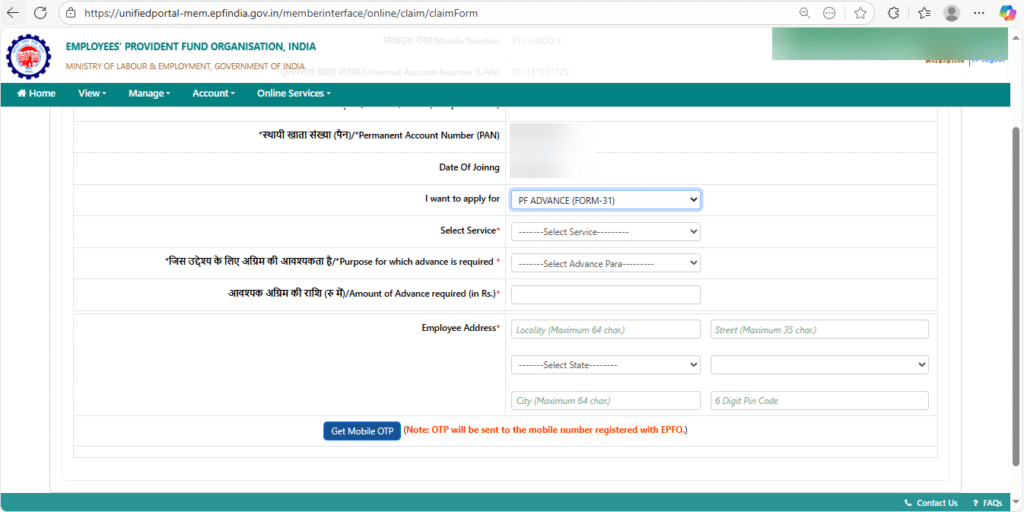This screenshot has height=512, width=1024.
Task: Open the Select State dropdown
Action: (605, 365)
